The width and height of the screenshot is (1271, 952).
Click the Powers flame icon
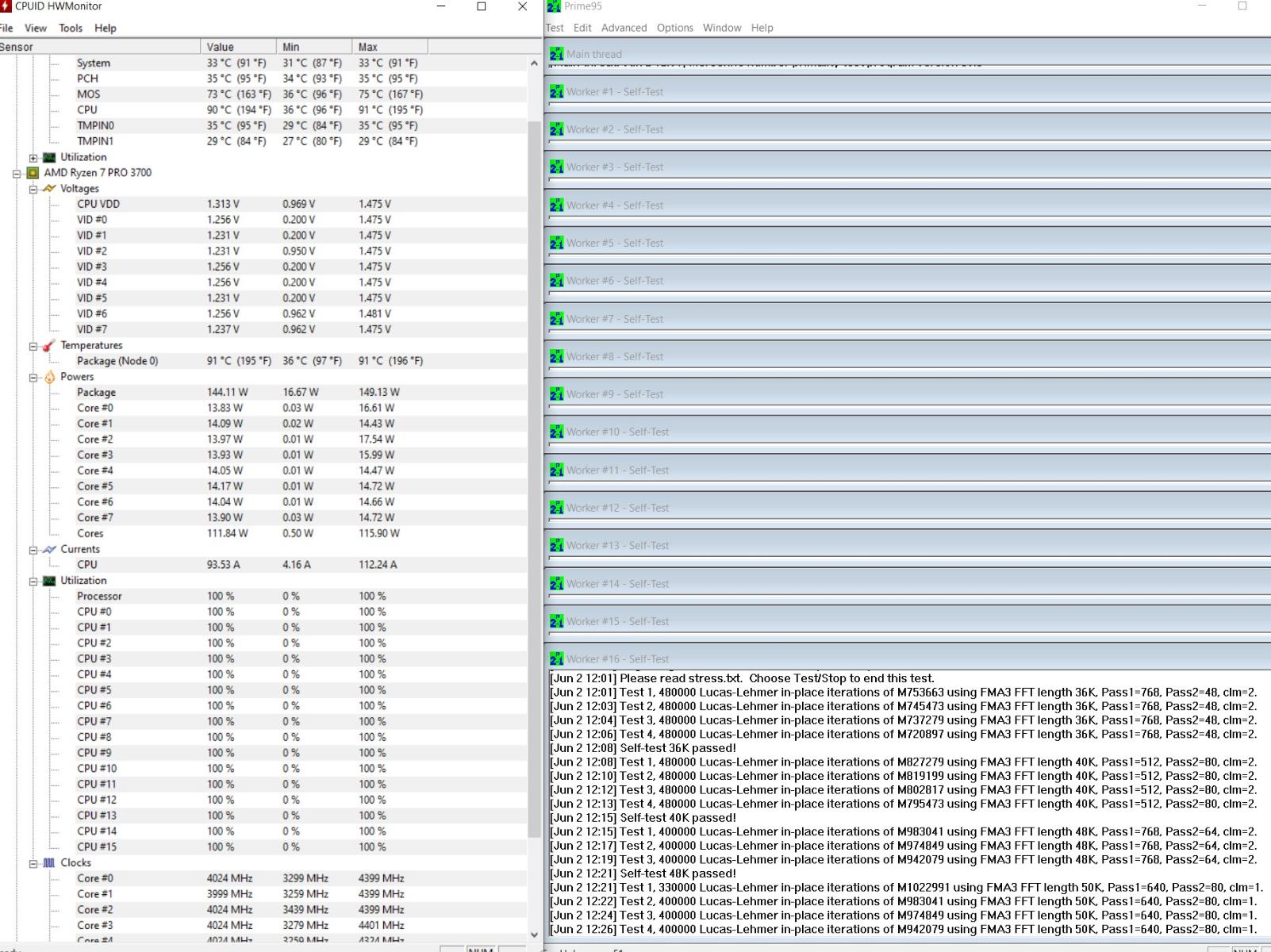coord(49,377)
